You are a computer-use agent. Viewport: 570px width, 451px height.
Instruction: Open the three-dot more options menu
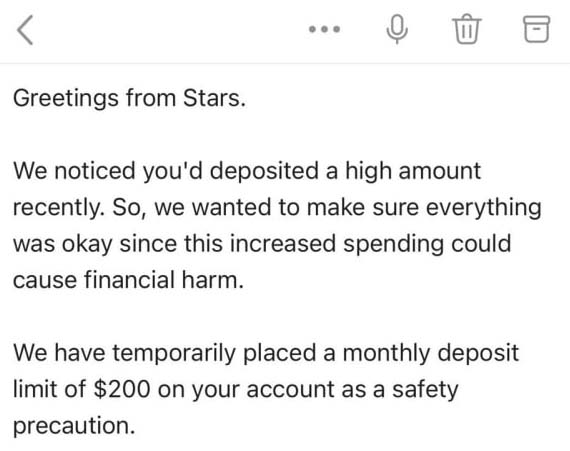(x=324, y=29)
